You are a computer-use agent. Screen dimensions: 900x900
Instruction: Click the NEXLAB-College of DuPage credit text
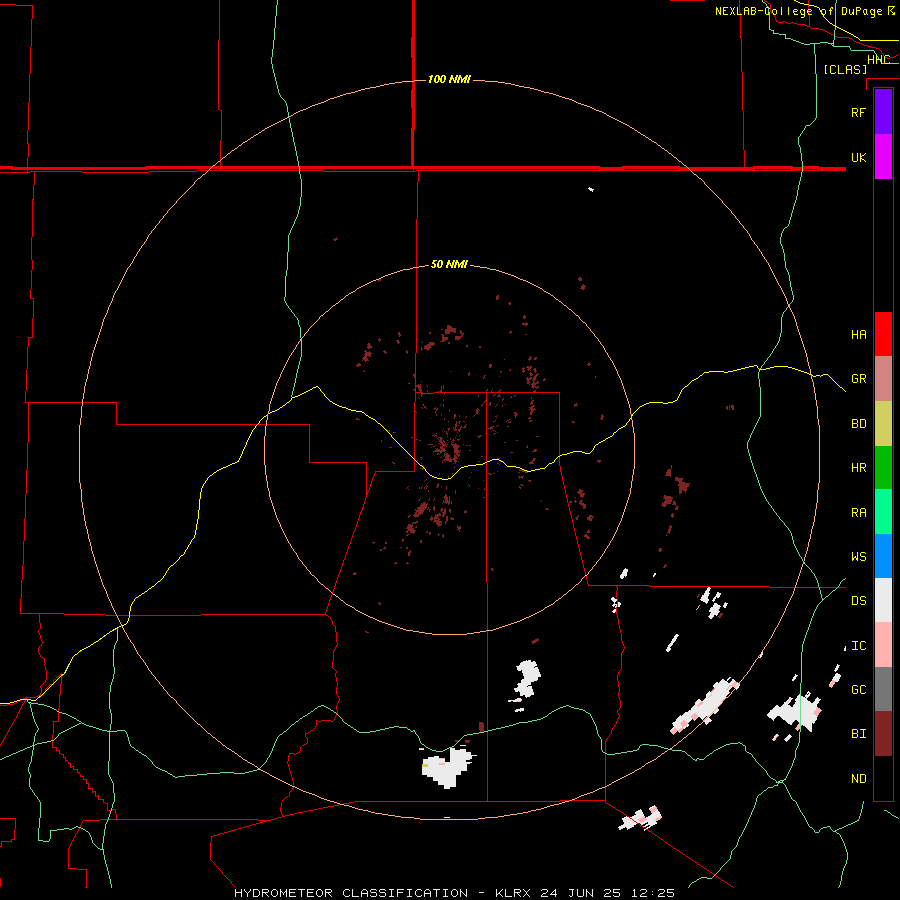(x=804, y=11)
